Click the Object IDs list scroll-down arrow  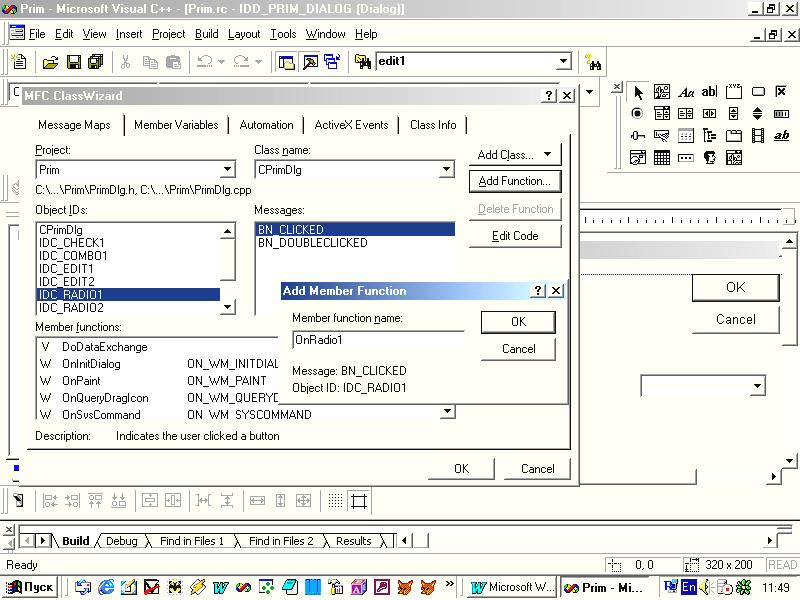[228, 307]
